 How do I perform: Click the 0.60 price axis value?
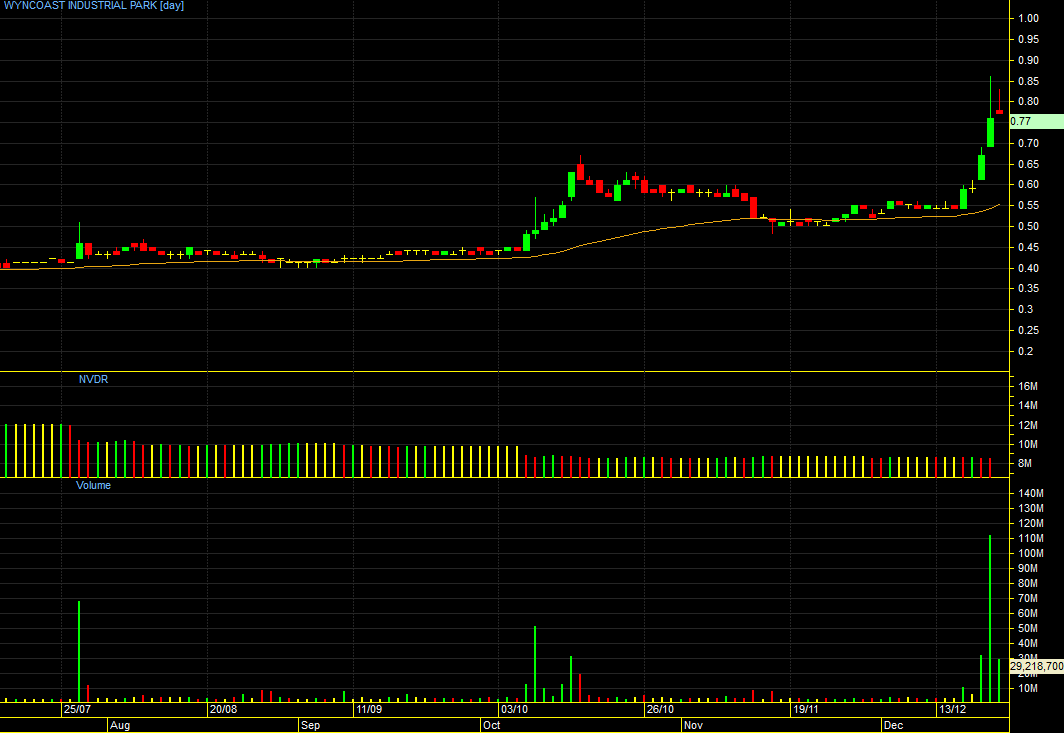click(x=1029, y=185)
